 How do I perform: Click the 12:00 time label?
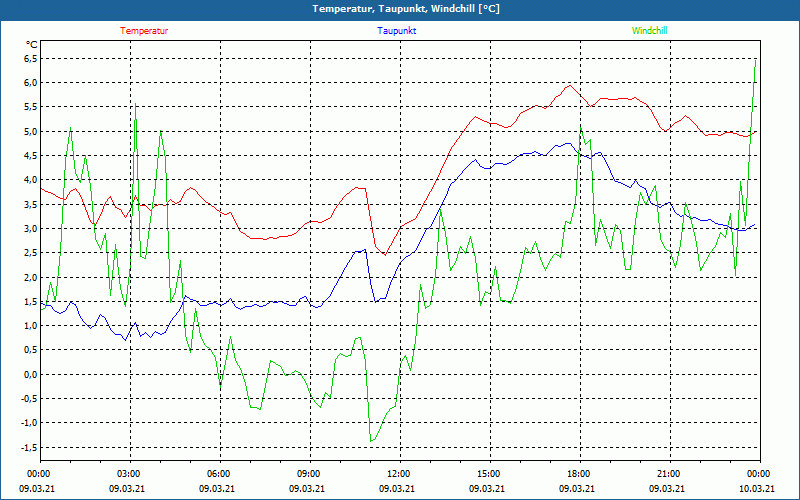tap(397, 474)
